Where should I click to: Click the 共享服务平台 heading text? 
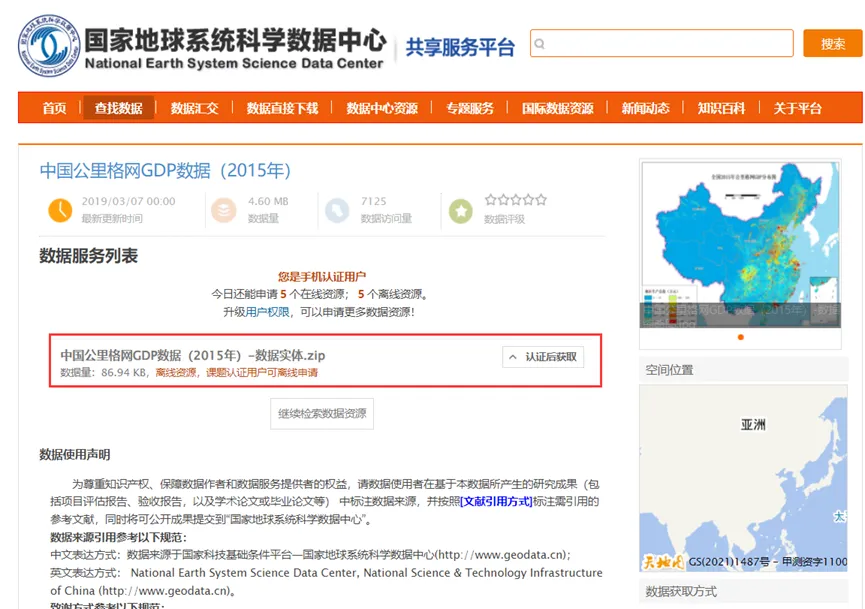coord(460,47)
